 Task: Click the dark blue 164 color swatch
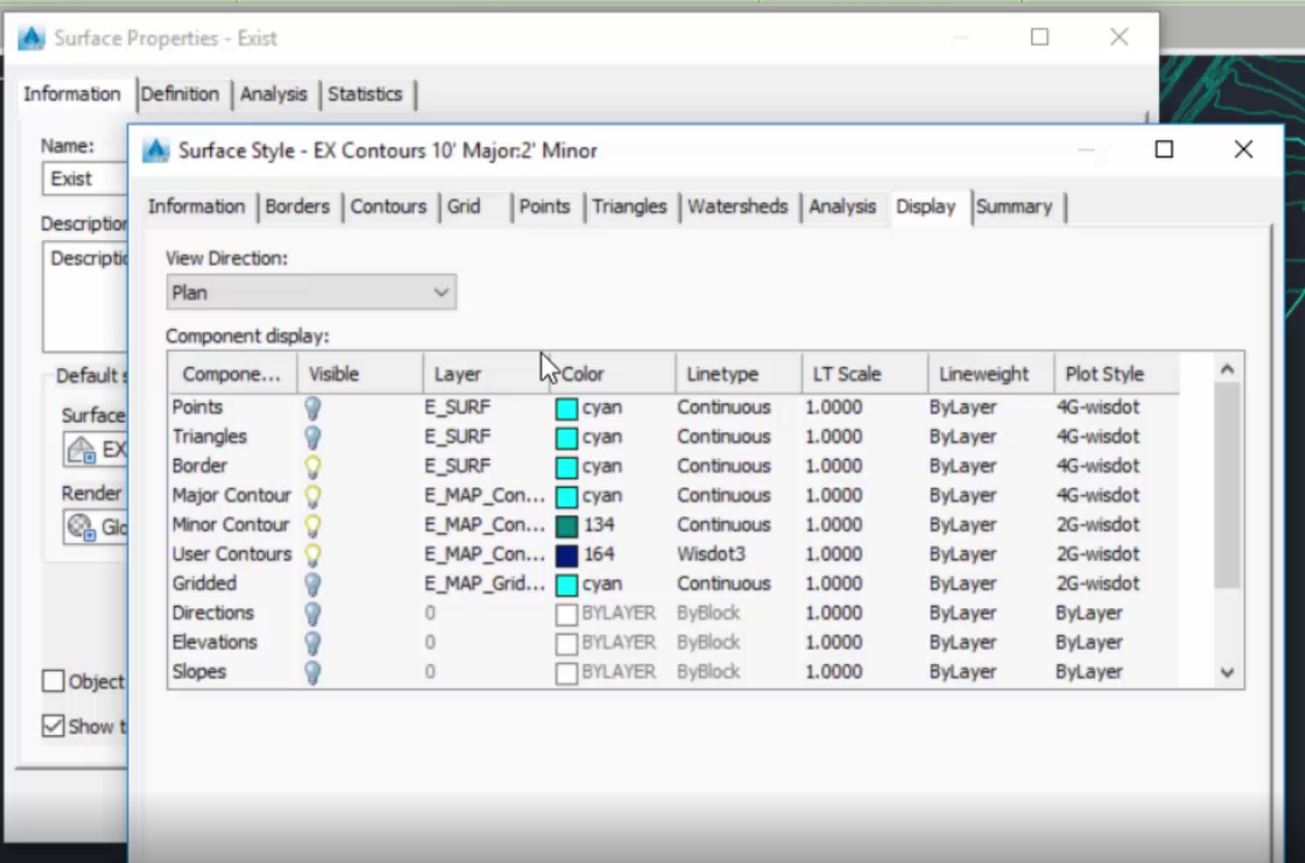pos(567,555)
